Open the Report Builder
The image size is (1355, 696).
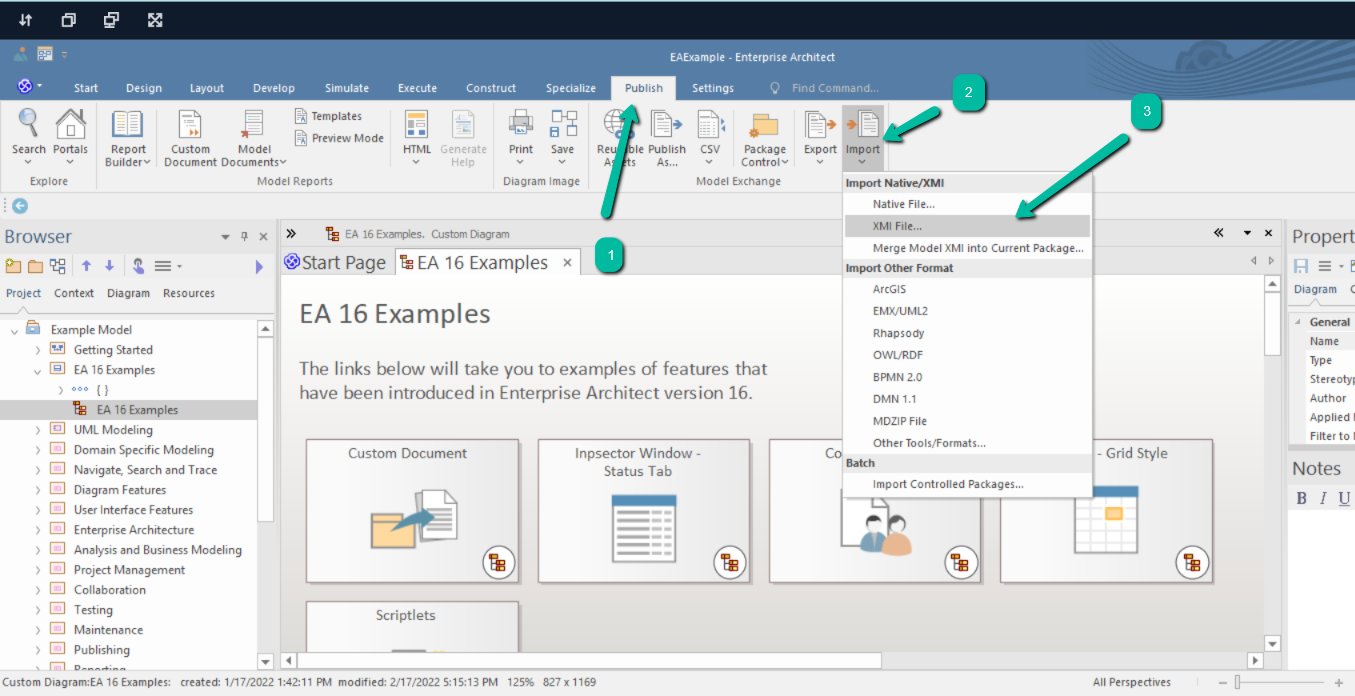click(128, 139)
